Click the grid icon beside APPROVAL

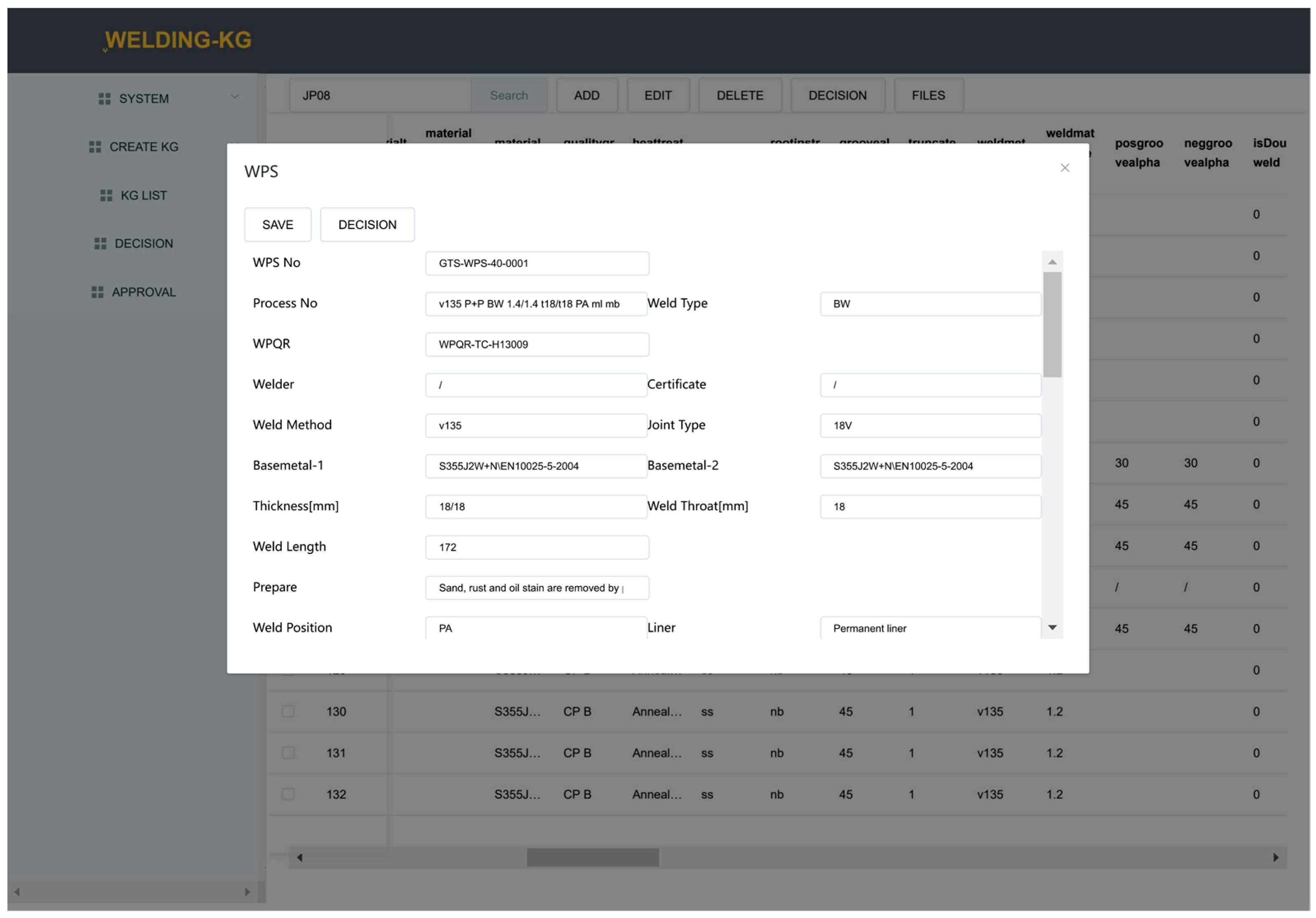98,292
